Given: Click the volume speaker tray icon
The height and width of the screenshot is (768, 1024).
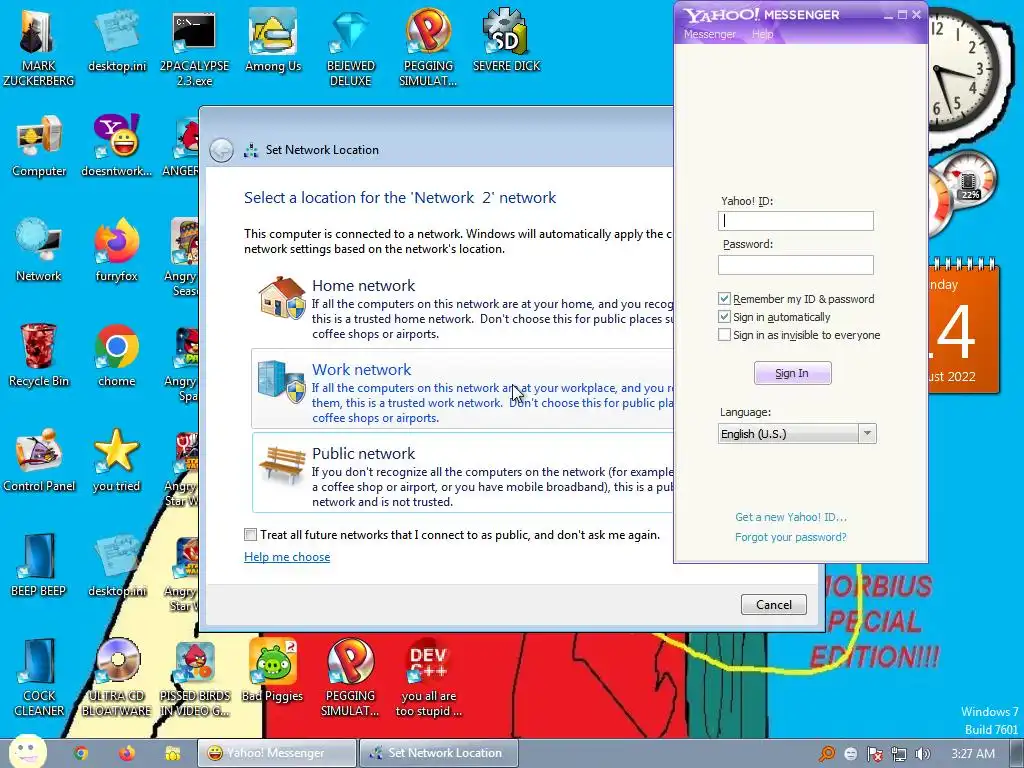Looking at the screenshot, I should 922,754.
